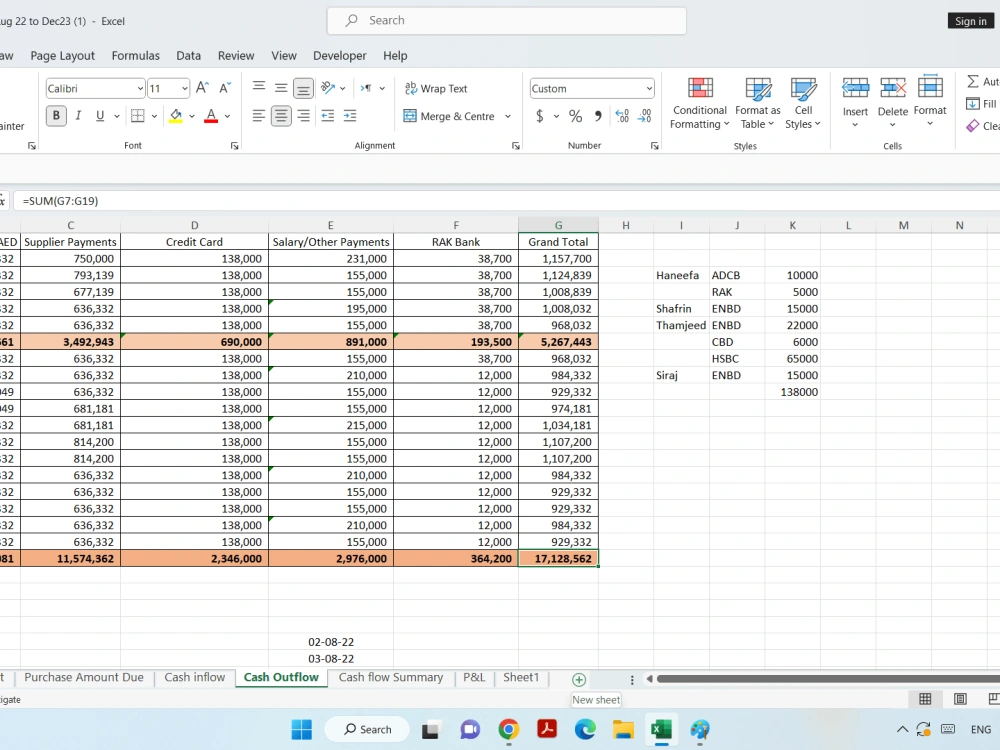Click the Decrease Decimal icon
The image size is (1000, 750).
tap(644, 116)
